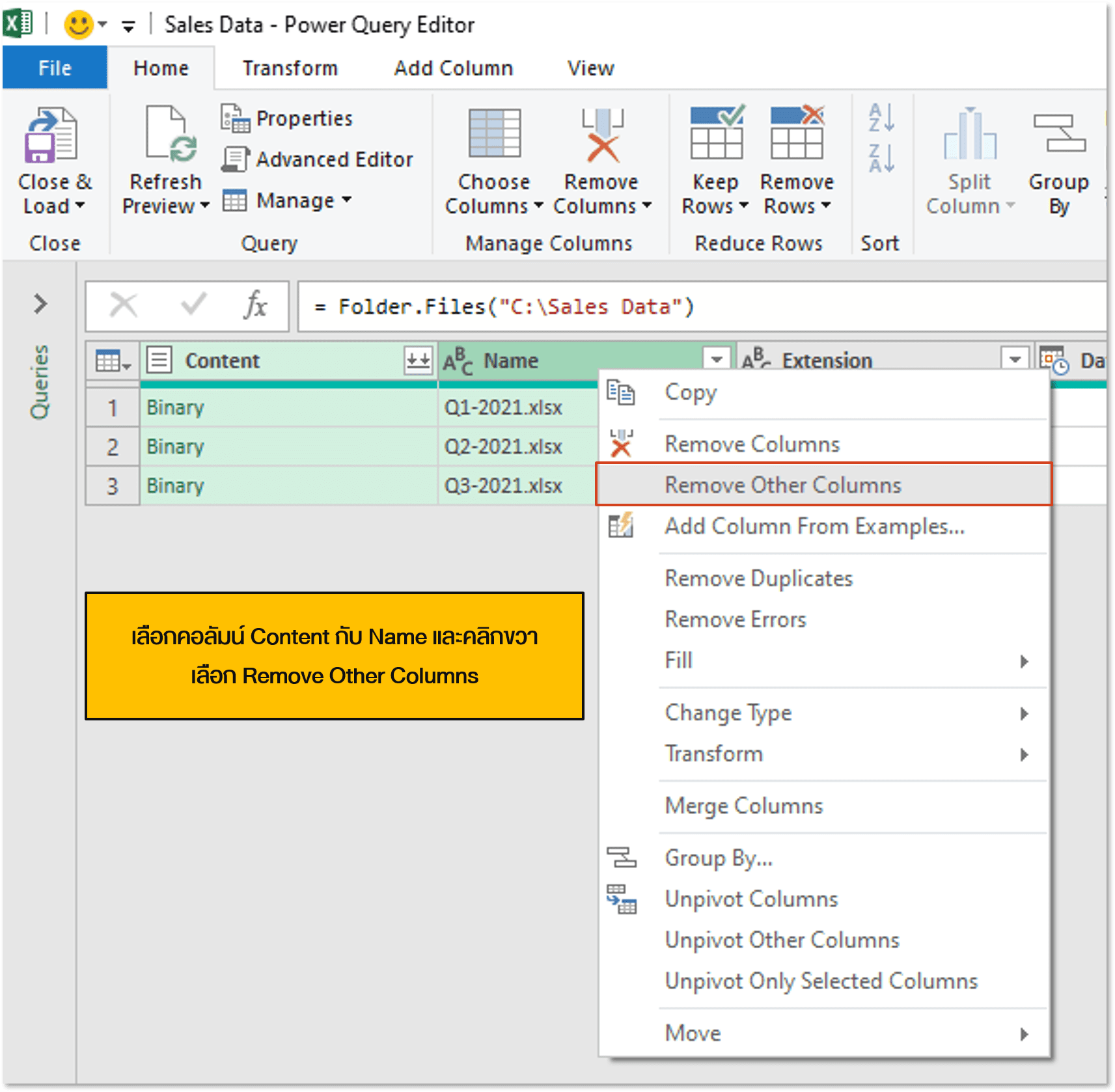This screenshot has height=1092, width=1115.
Task: Select Remove Other Columns from context menu
Action: coord(782,485)
